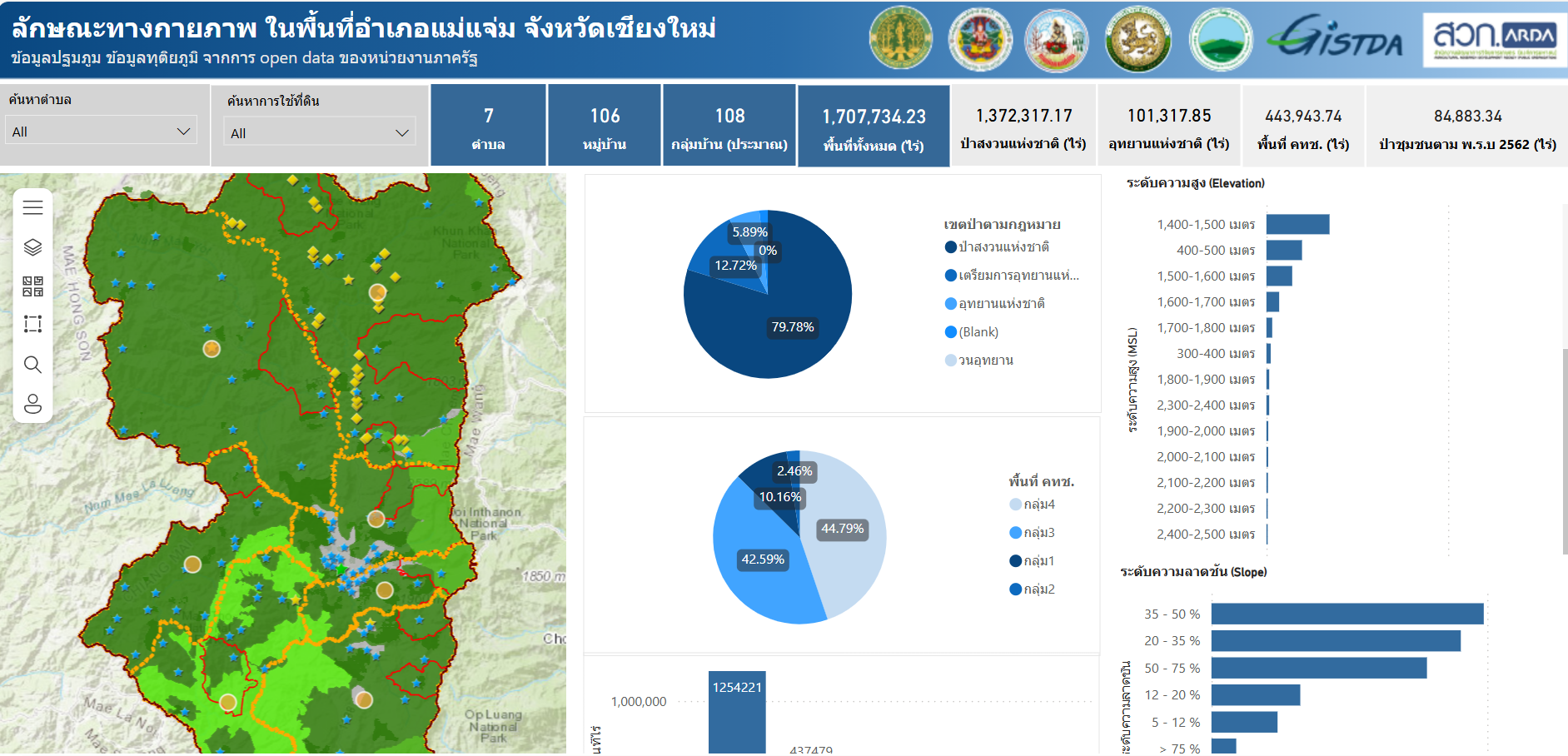Select กลุ่ม1 in the คทช. legend
This screenshot has height=756, width=1568.
[1033, 561]
